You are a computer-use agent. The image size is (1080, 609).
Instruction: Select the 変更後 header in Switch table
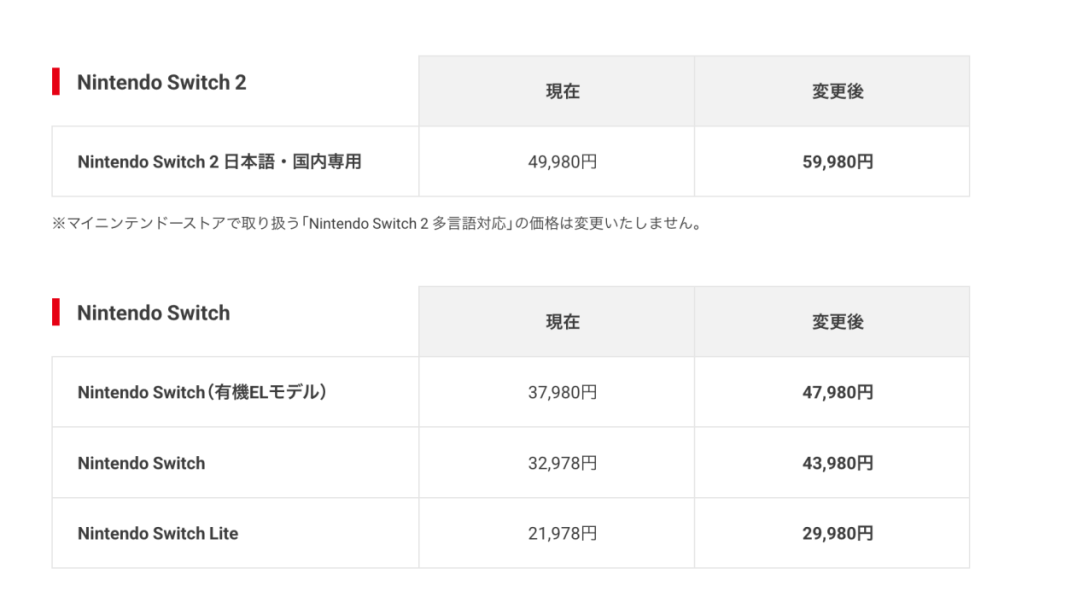pos(838,322)
